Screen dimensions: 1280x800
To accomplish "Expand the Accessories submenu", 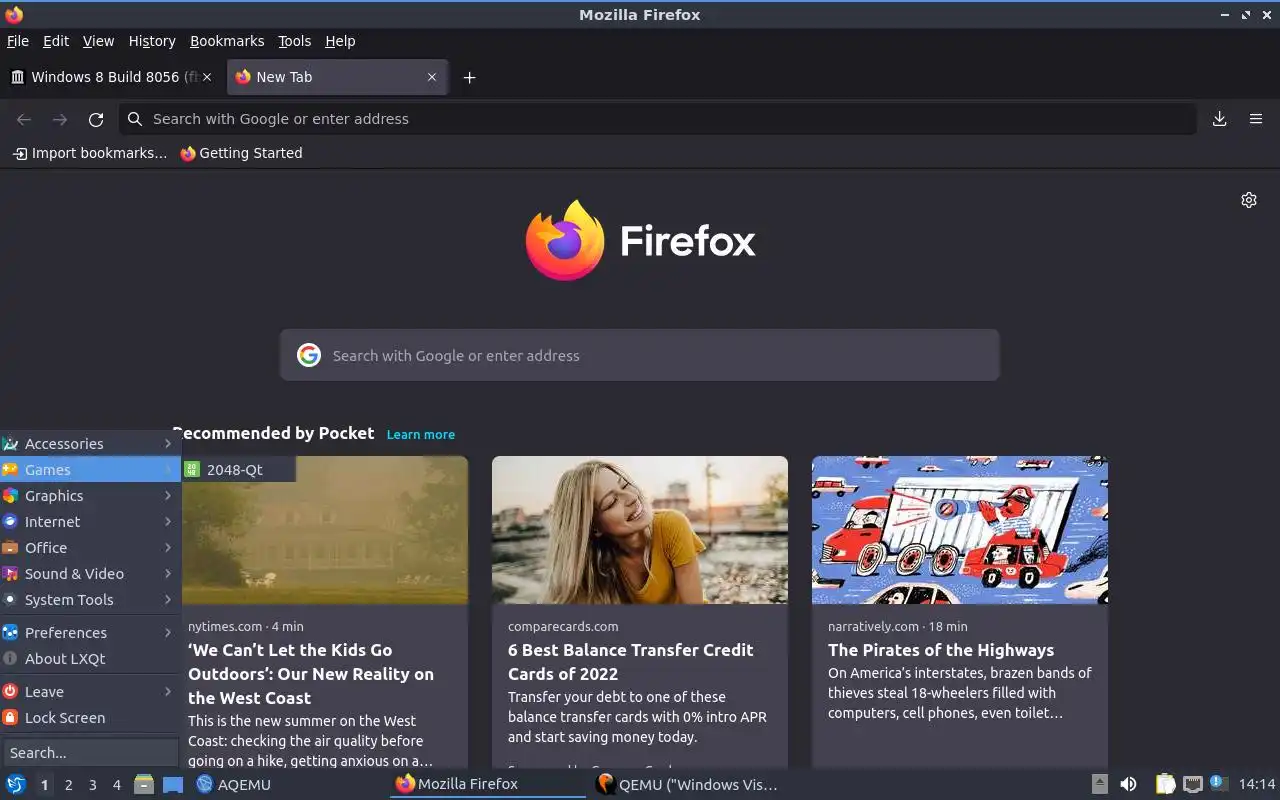I will 90,444.
